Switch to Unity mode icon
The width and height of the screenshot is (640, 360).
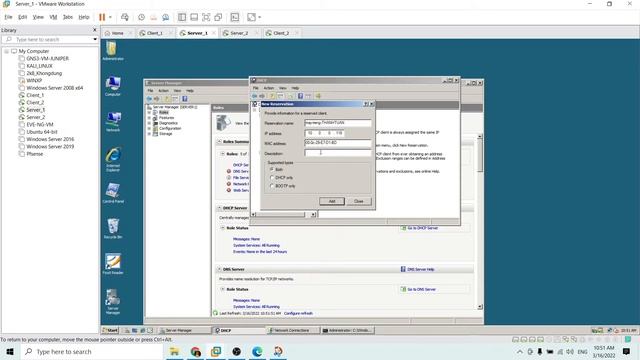point(218,17)
